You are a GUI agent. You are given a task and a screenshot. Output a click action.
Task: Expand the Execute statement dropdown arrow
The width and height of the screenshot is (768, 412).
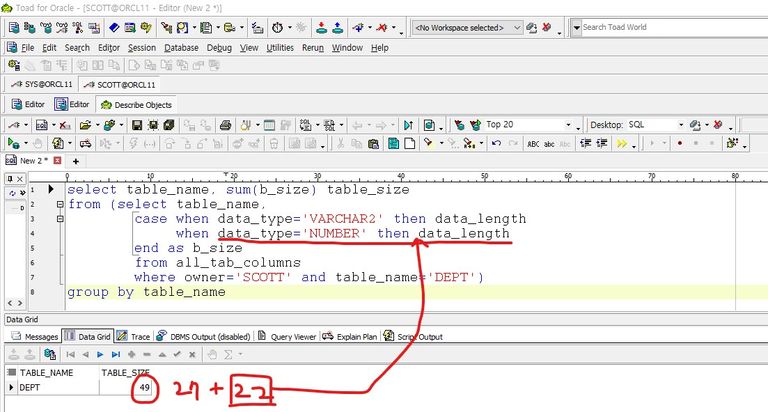pos(25,144)
